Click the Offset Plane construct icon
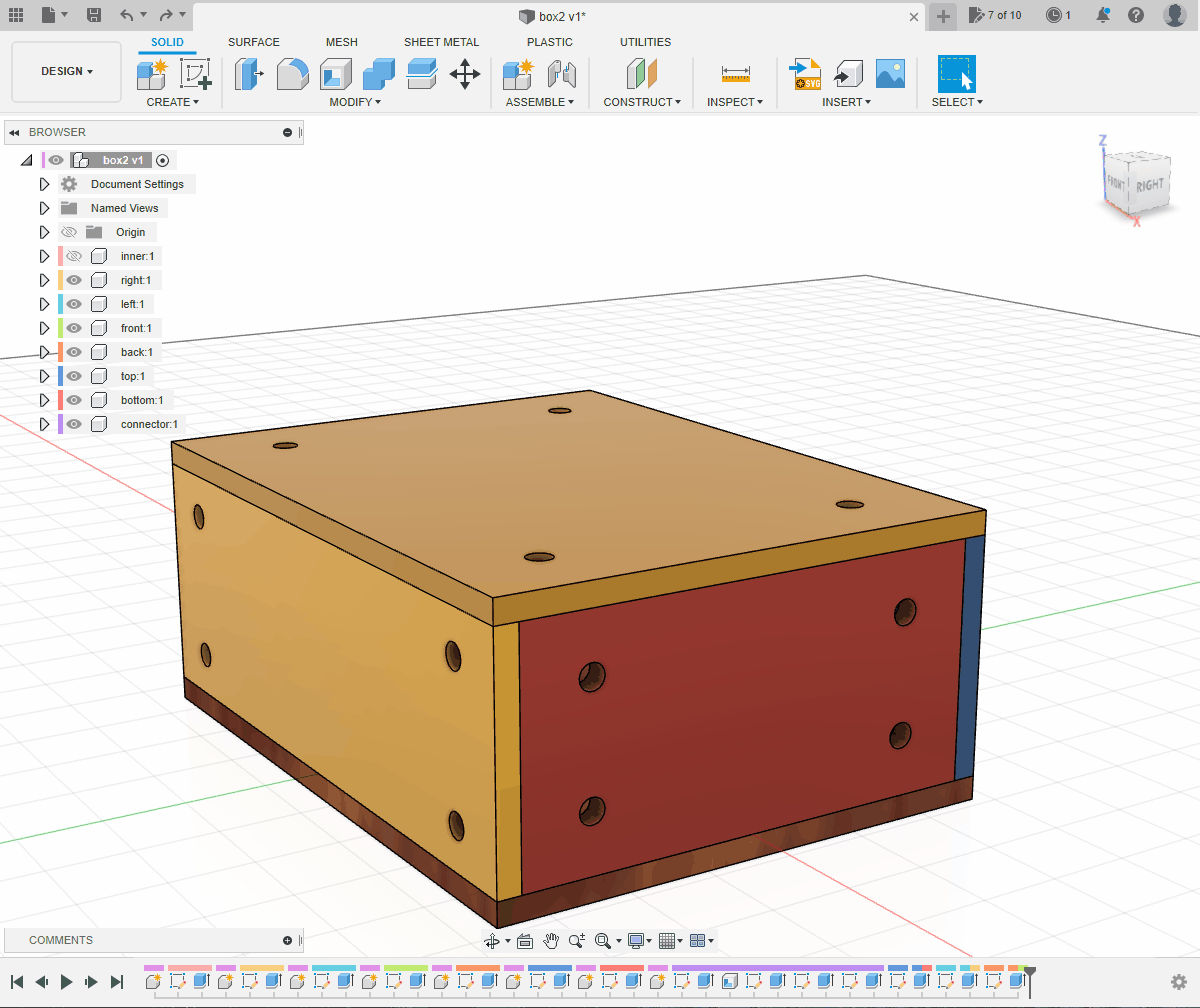 click(x=641, y=74)
